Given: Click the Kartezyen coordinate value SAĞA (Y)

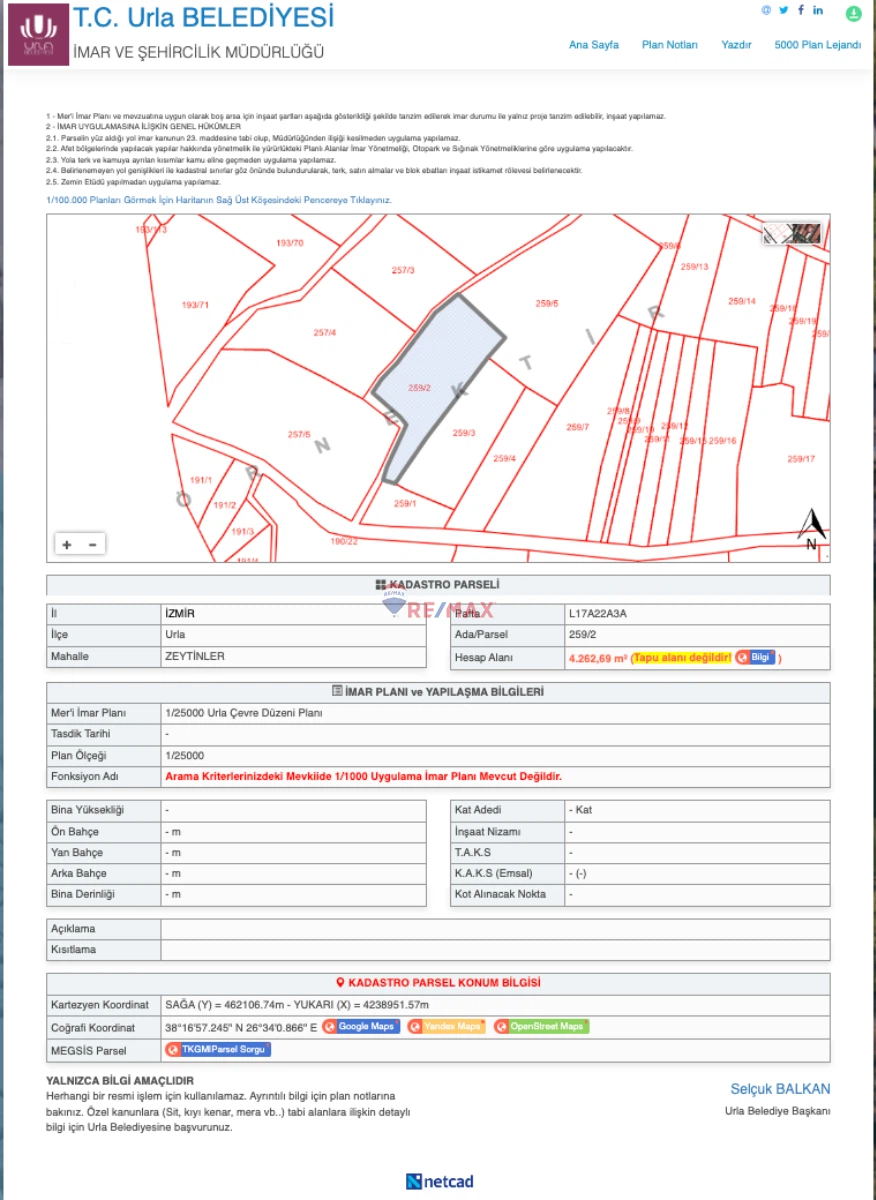Looking at the screenshot, I should click(x=297, y=1004).
